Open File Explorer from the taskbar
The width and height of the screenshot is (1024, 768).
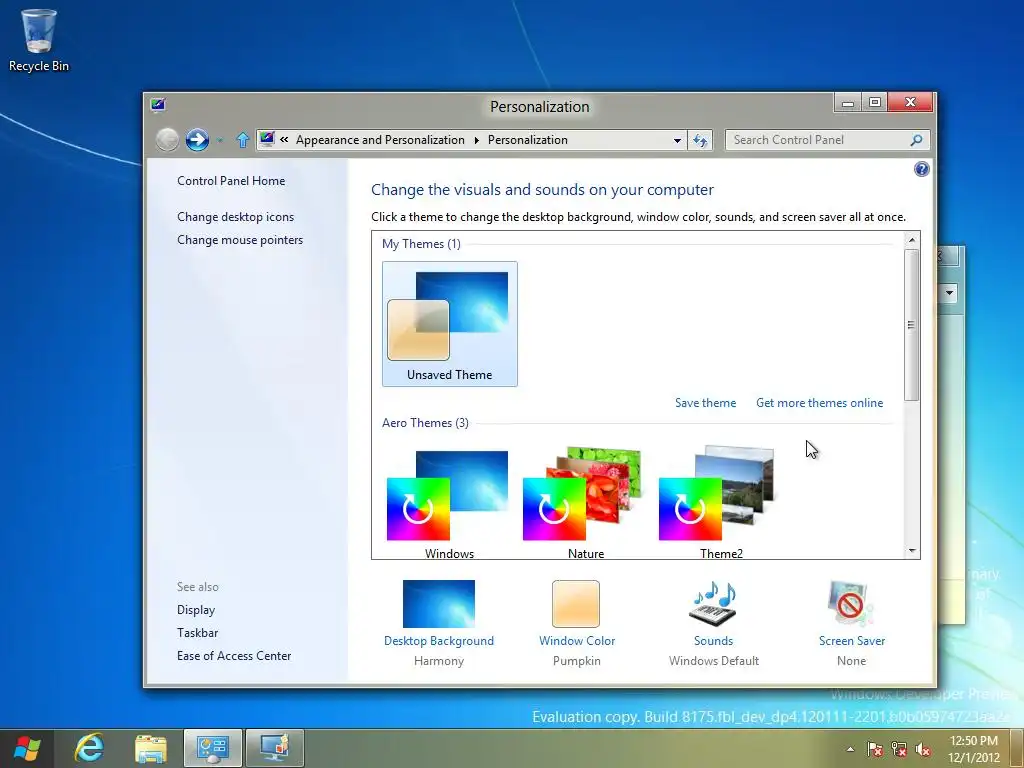(151, 748)
